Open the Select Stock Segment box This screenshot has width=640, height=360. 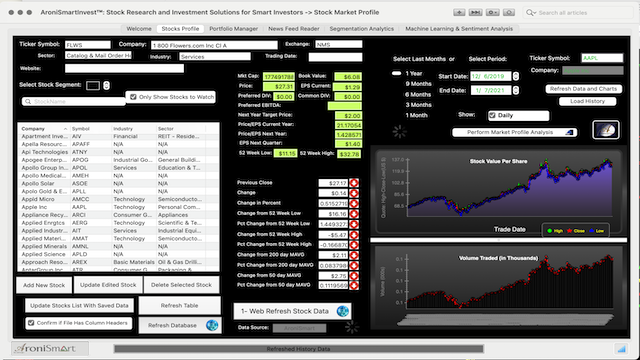93,85
